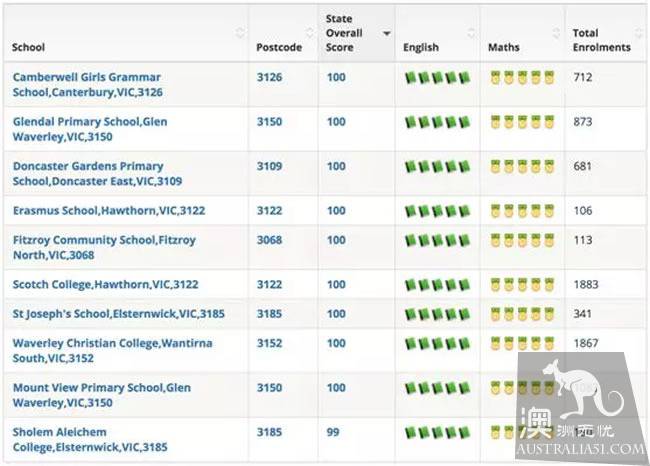The image size is (650, 466).
Task: Click enrolment value 712
Action: pos(583,77)
